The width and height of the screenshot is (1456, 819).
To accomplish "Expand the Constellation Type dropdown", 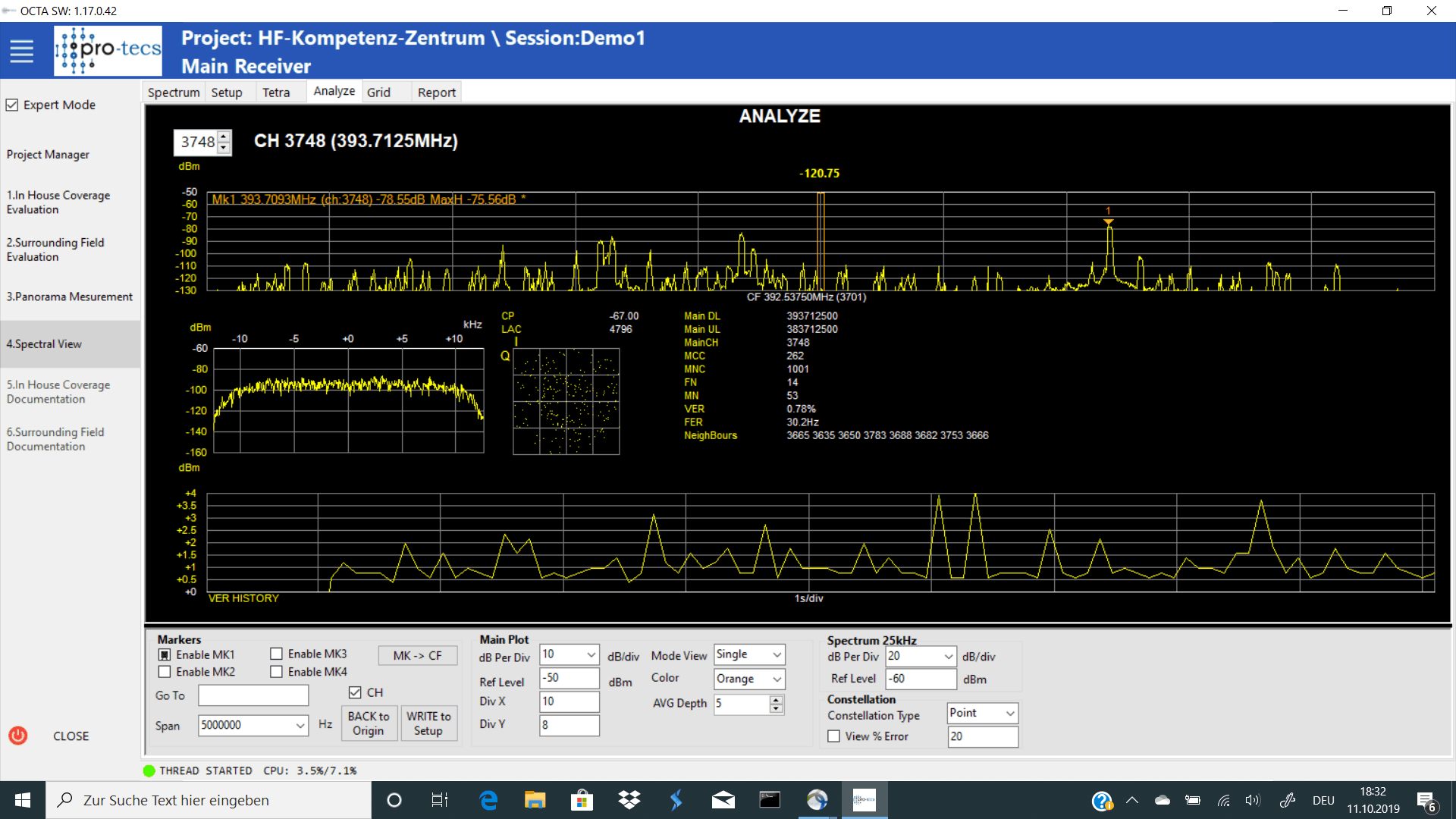I will [1009, 714].
